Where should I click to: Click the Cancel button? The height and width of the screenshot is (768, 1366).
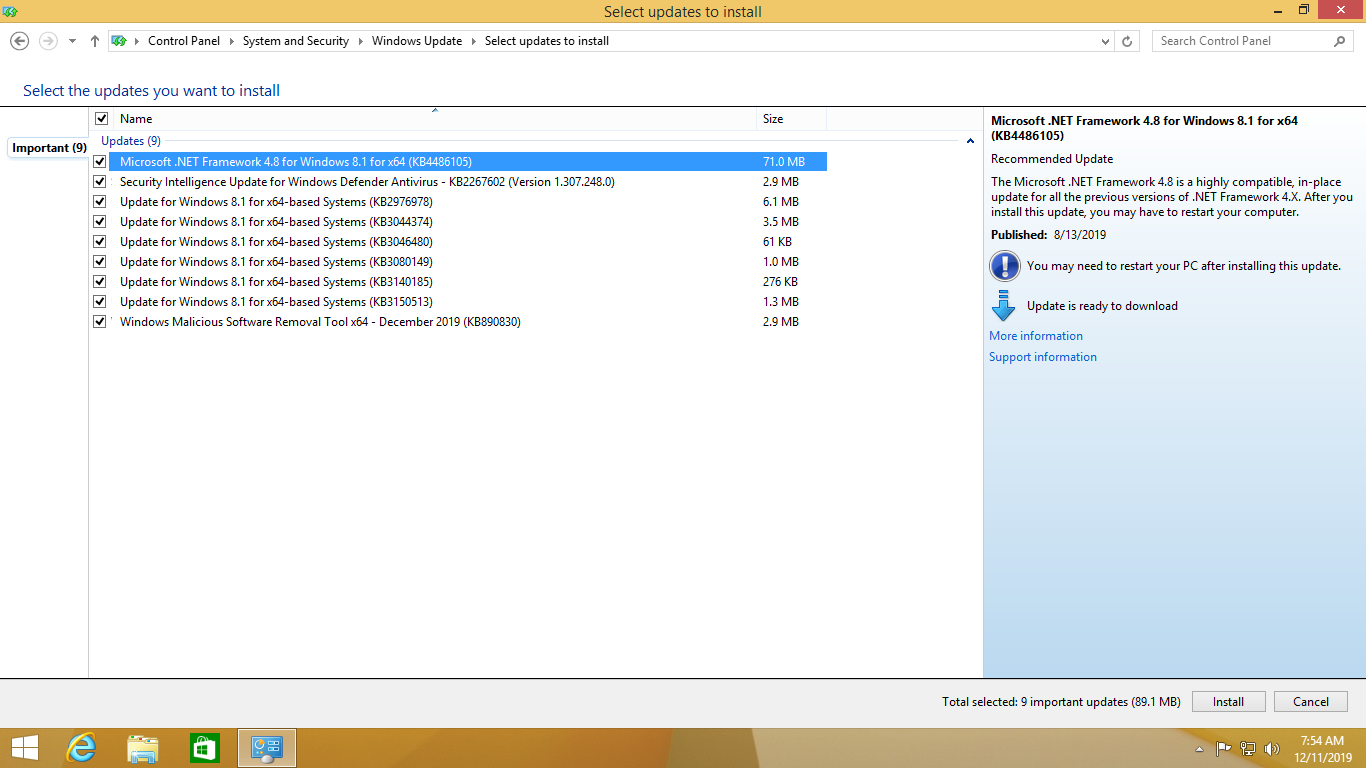click(1310, 702)
